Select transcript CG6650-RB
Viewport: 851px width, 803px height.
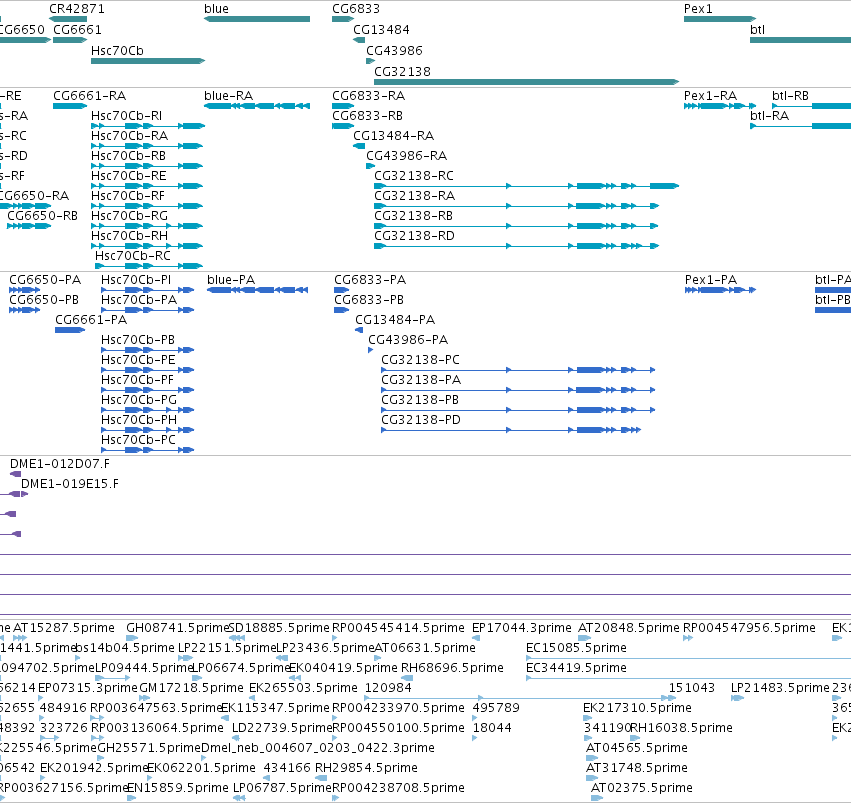tap(29, 226)
